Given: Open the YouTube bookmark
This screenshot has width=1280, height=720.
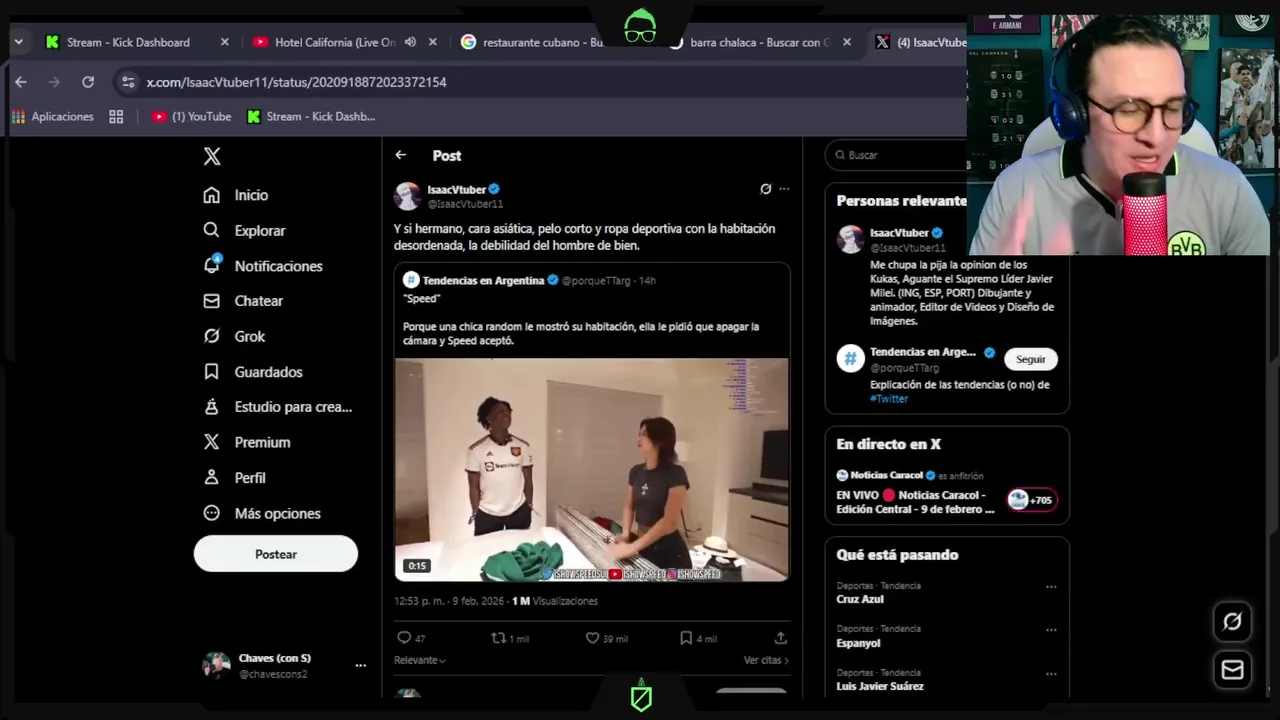Looking at the screenshot, I should tap(192, 117).
